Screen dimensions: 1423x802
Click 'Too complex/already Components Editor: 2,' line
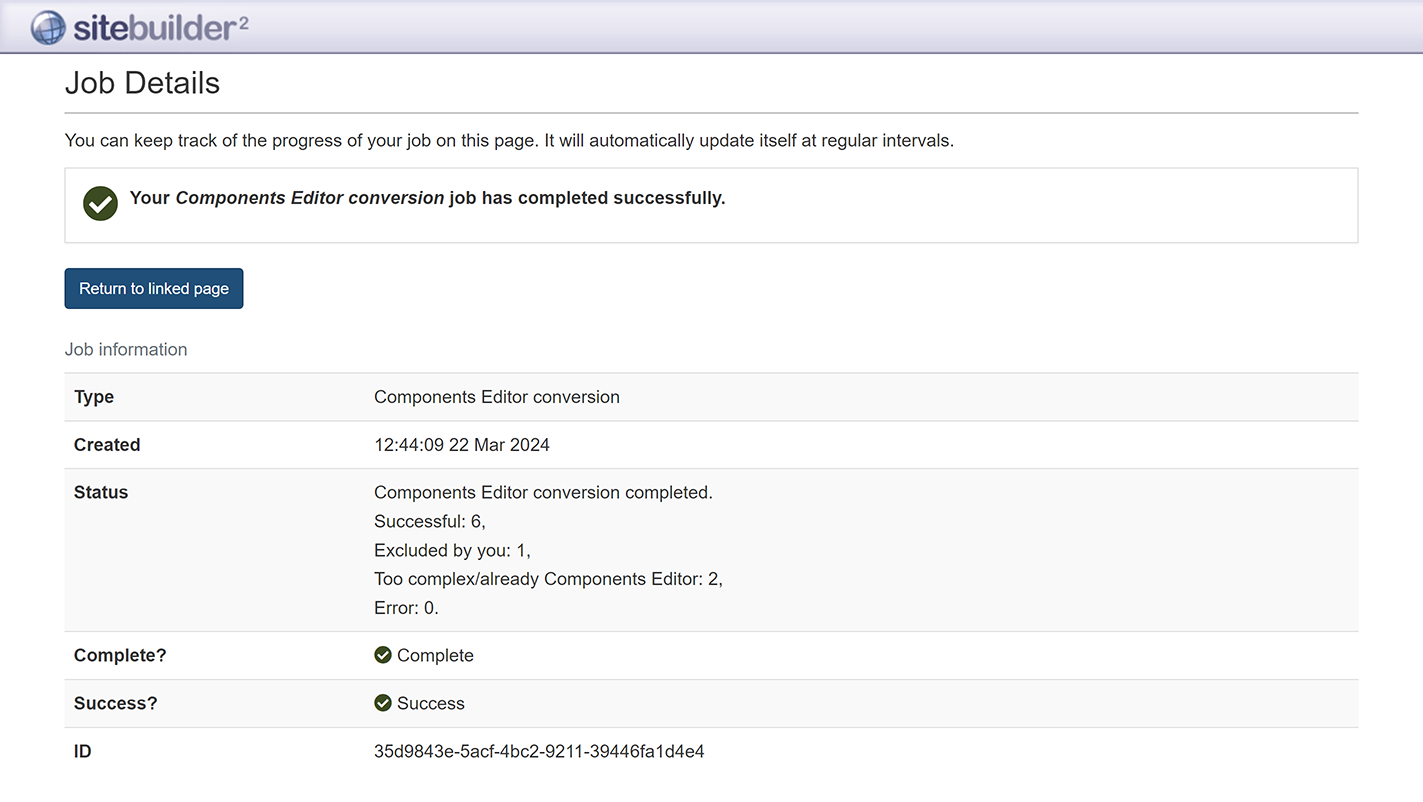pos(548,578)
